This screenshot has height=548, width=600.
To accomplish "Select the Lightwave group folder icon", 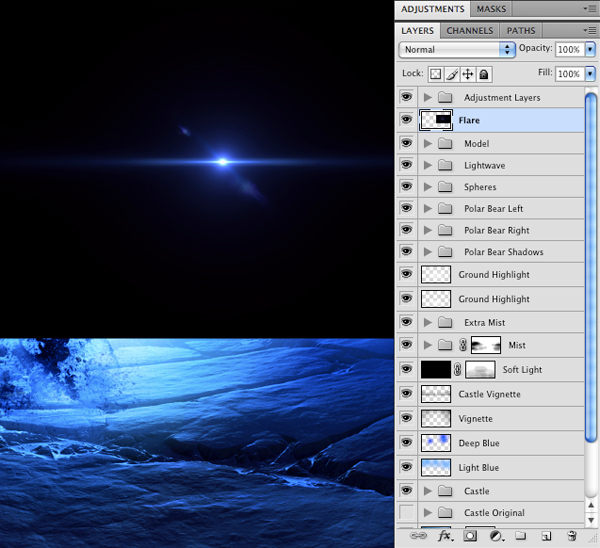I will [445, 165].
